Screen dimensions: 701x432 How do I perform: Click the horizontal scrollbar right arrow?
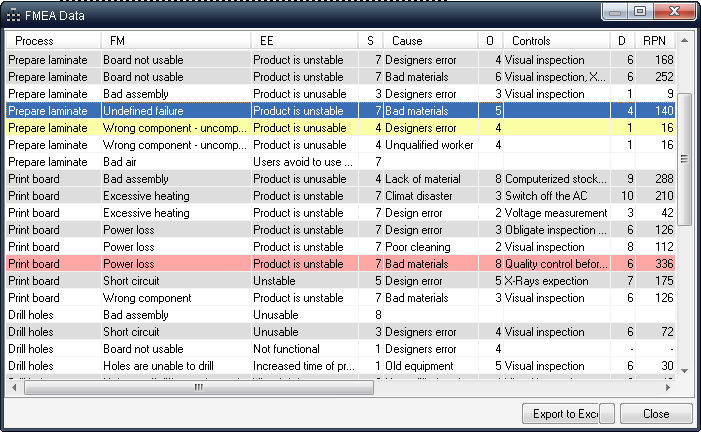point(668,388)
